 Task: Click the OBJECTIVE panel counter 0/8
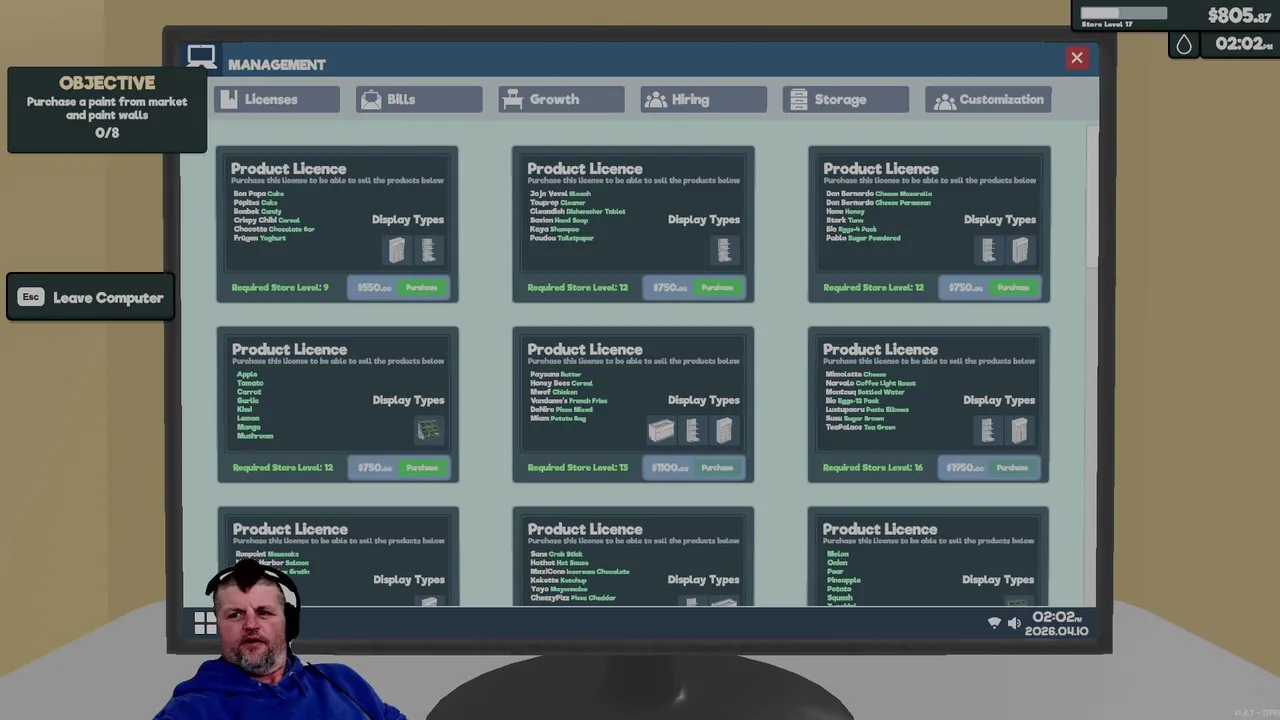pos(107,132)
